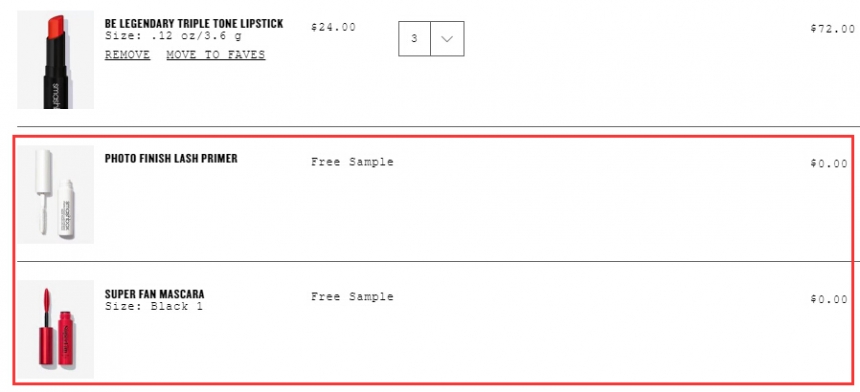Click the mascara Size: Black 1 text
Image resolution: width=860 pixels, height=392 pixels.
coord(154,306)
